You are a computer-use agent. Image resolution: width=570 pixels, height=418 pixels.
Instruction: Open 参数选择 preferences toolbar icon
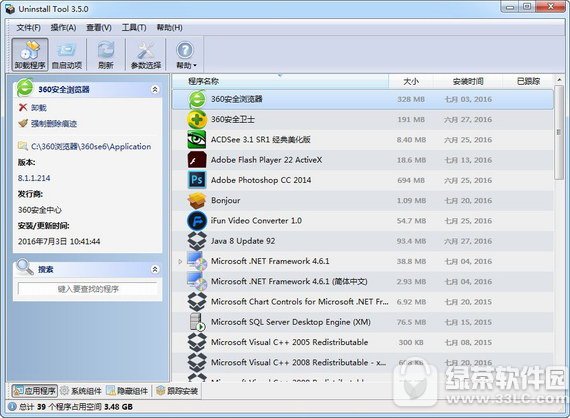click(x=146, y=55)
